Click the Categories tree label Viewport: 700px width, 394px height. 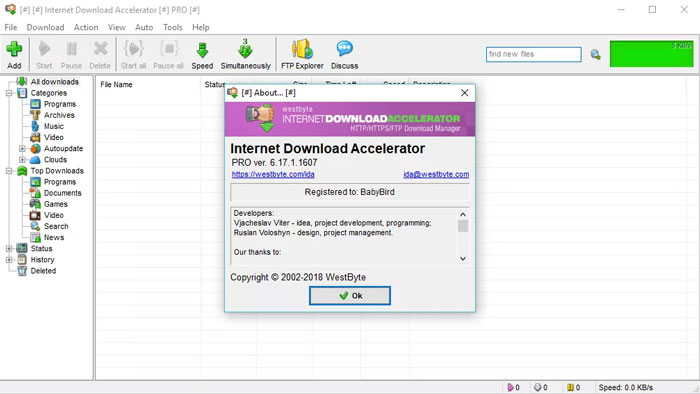49,93
